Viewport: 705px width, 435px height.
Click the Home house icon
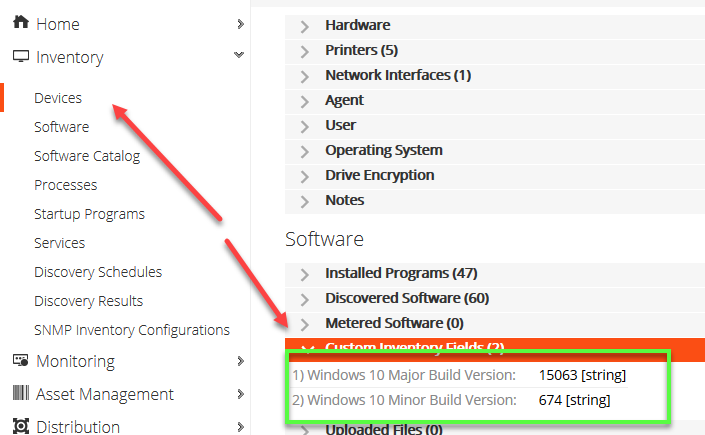pyautogui.click(x=20, y=24)
